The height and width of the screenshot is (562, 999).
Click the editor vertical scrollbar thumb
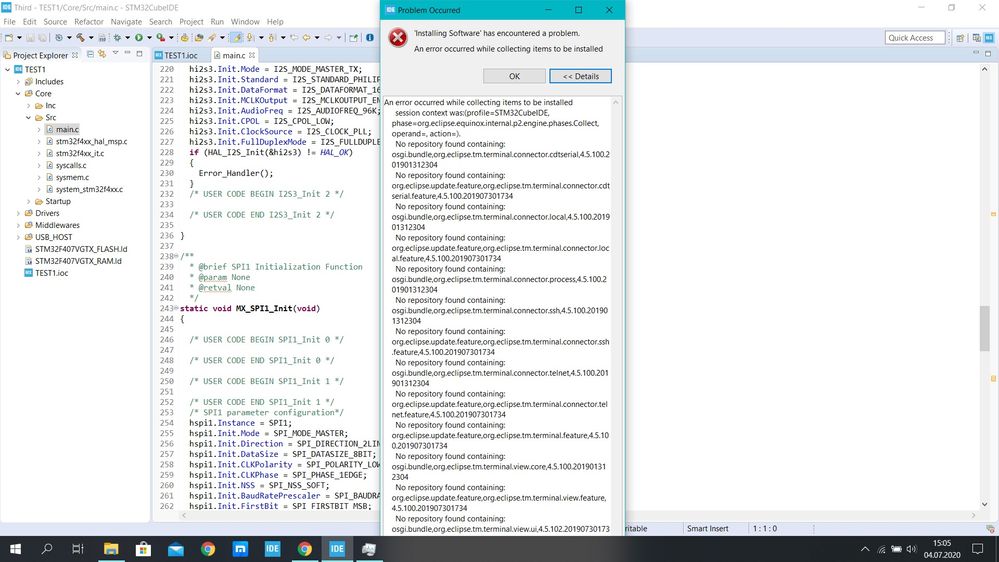click(x=984, y=328)
